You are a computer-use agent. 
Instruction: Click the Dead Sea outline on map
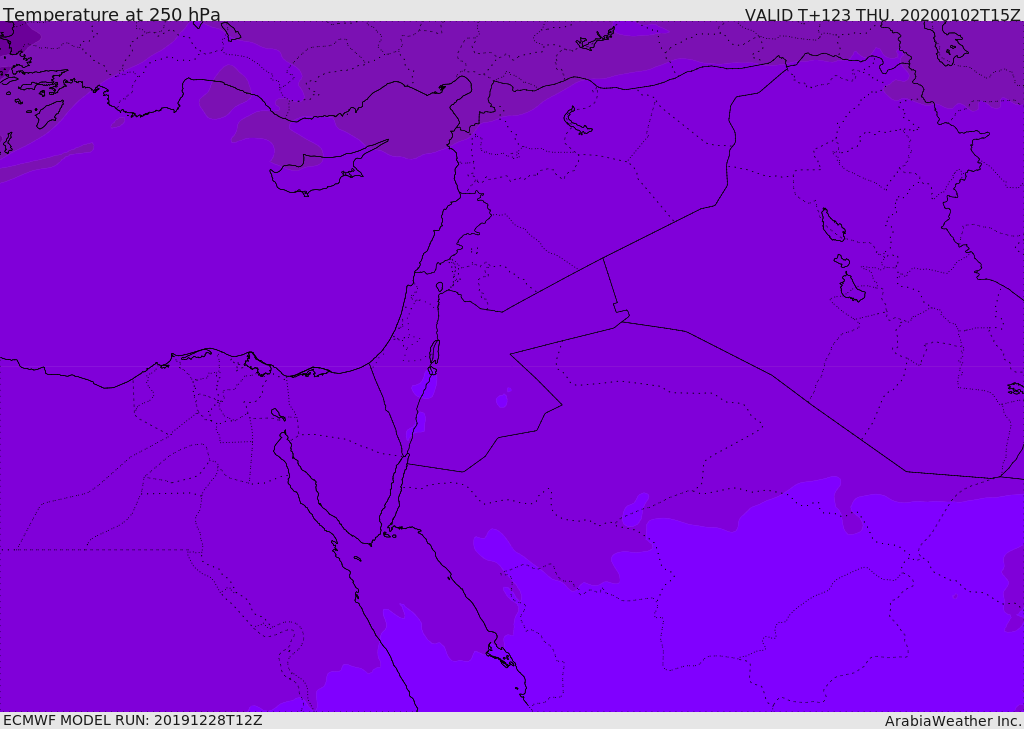pos(434,353)
